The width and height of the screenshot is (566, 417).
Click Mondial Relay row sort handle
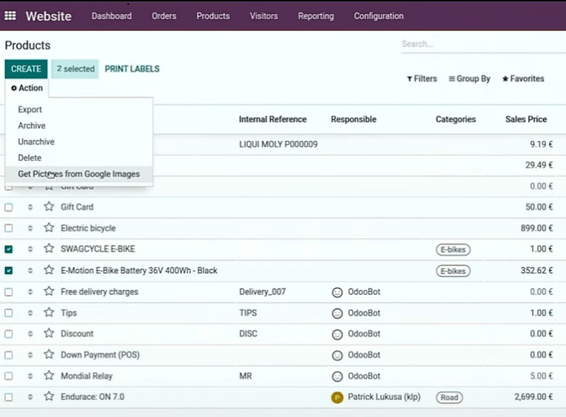30,376
